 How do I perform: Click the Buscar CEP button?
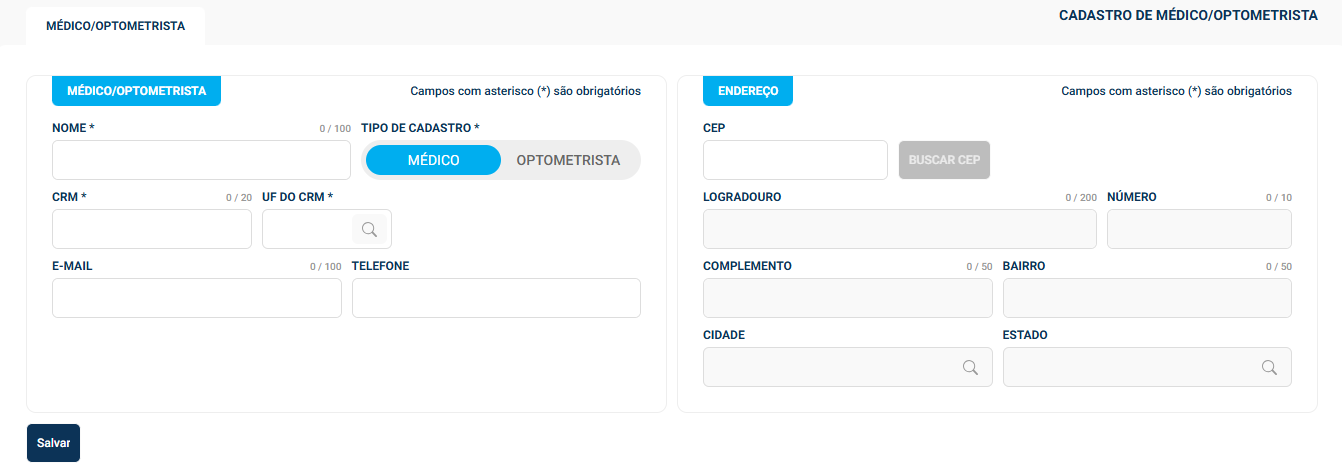pyautogui.click(x=944, y=160)
